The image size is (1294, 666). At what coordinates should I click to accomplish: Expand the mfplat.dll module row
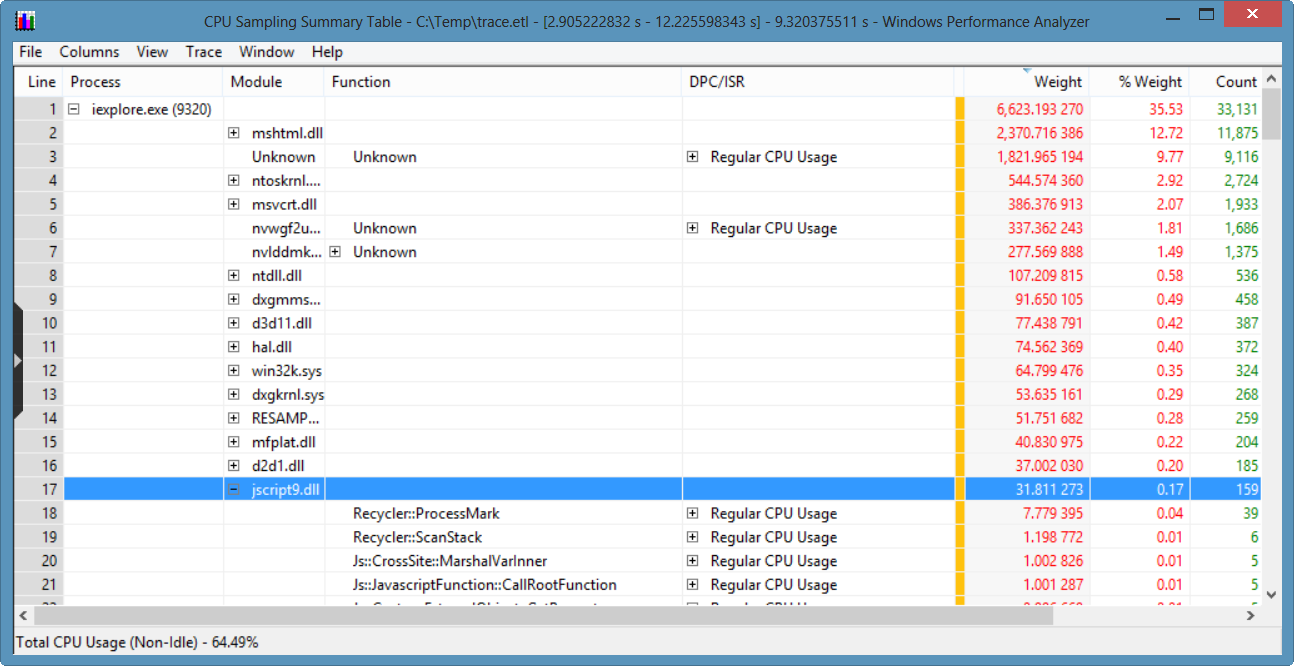point(234,442)
